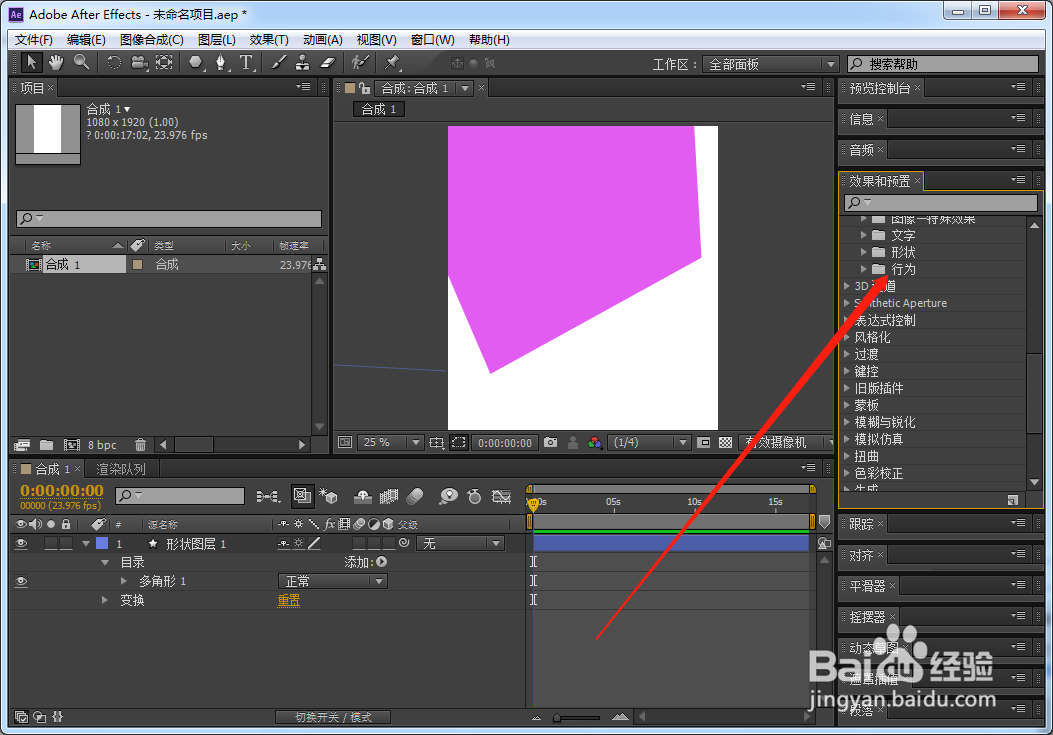This screenshot has height=735, width=1053.
Task: Click the project thumbnail preview
Action: pos(48,133)
